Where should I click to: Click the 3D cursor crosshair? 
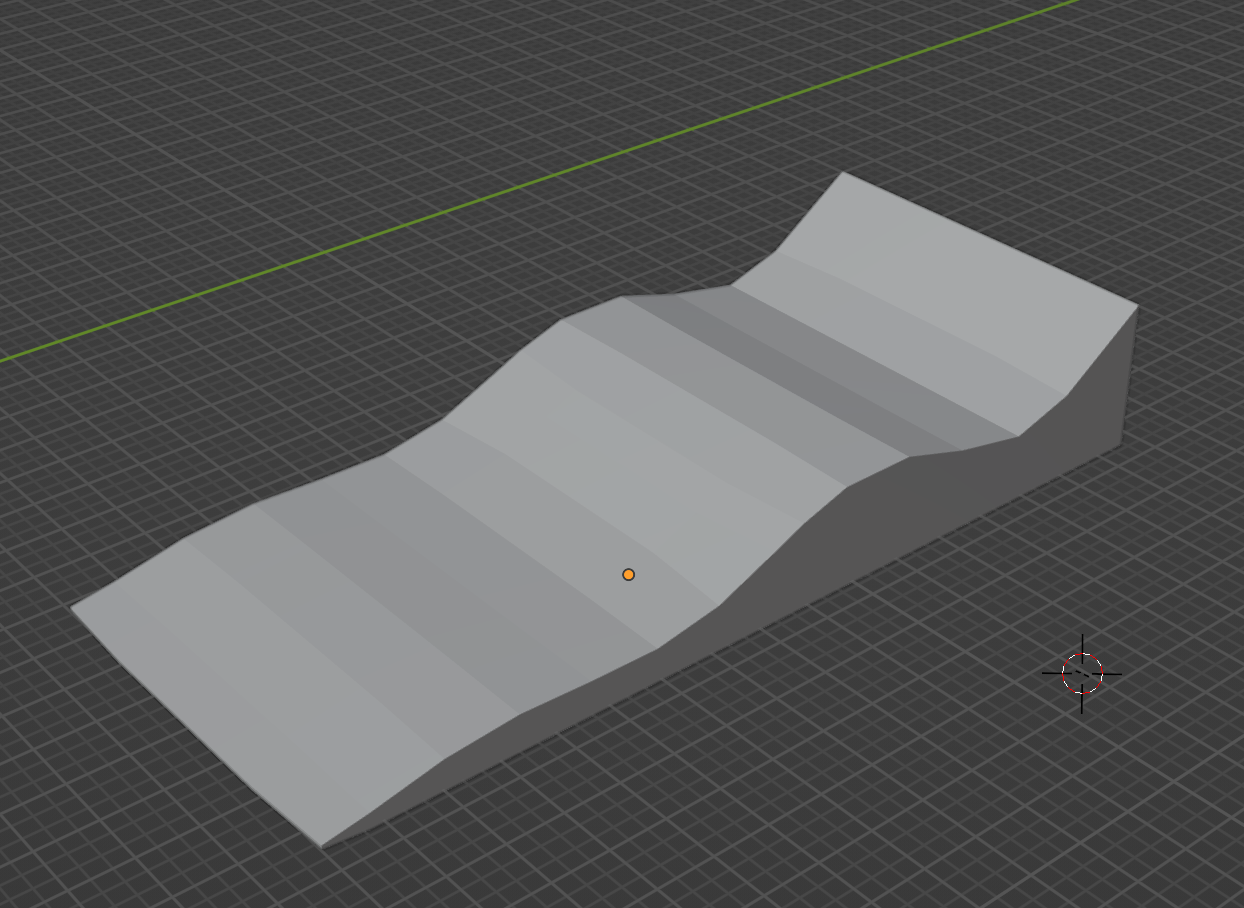pos(1082,674)
